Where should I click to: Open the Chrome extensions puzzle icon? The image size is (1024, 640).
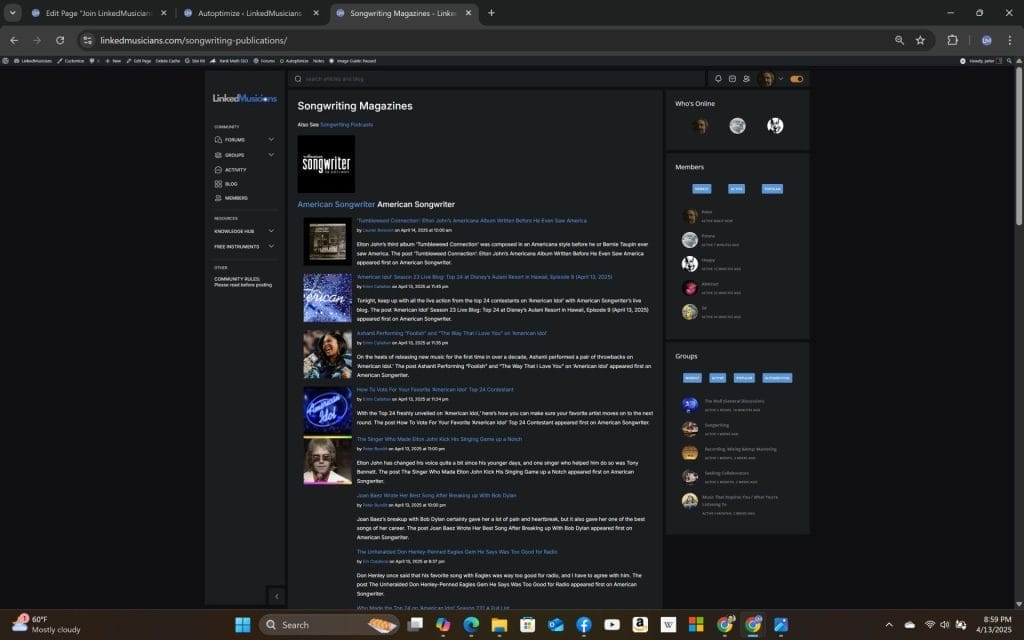point(952,40)
